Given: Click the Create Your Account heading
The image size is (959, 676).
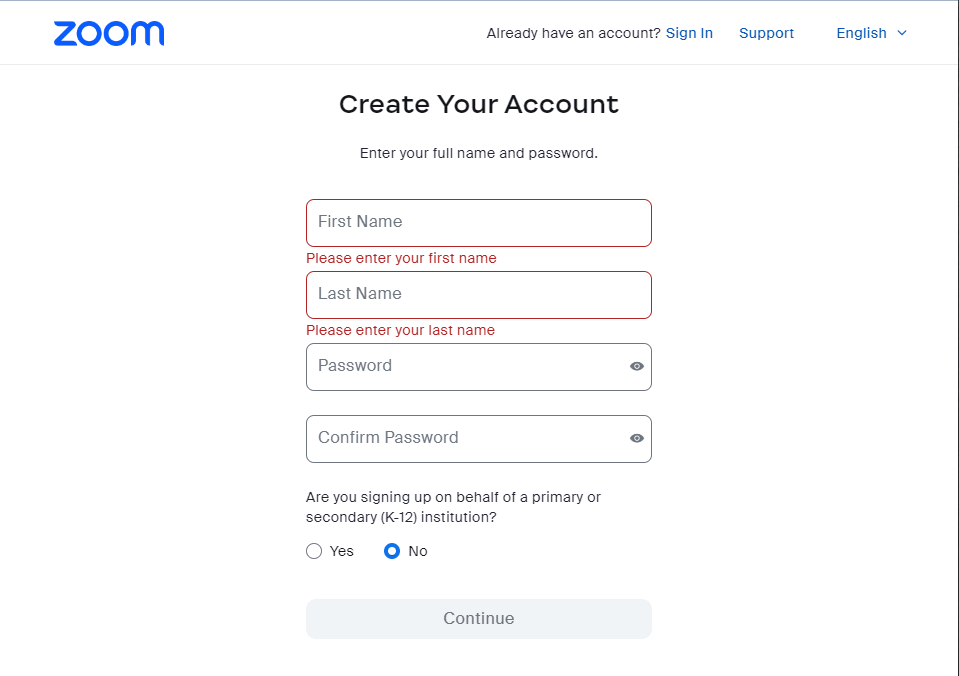Looking at the screenshot, I should tap(479, 104).
